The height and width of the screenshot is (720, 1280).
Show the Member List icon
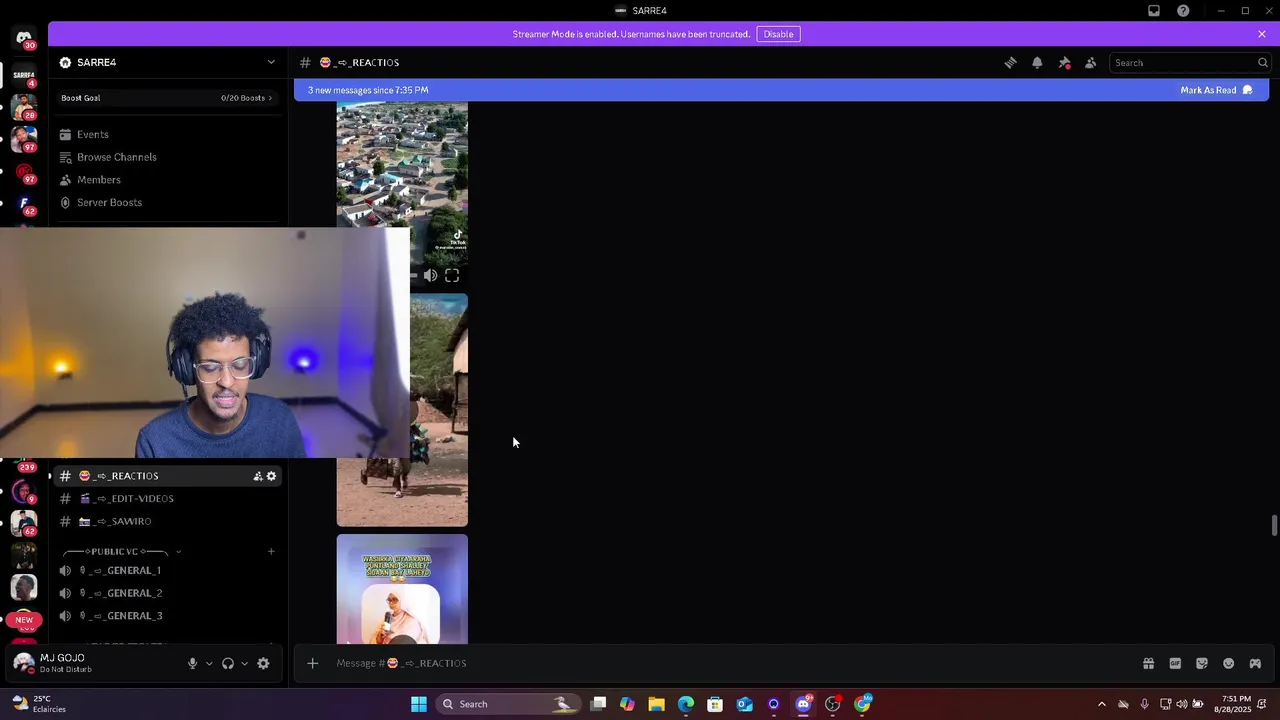[1091, 63]
